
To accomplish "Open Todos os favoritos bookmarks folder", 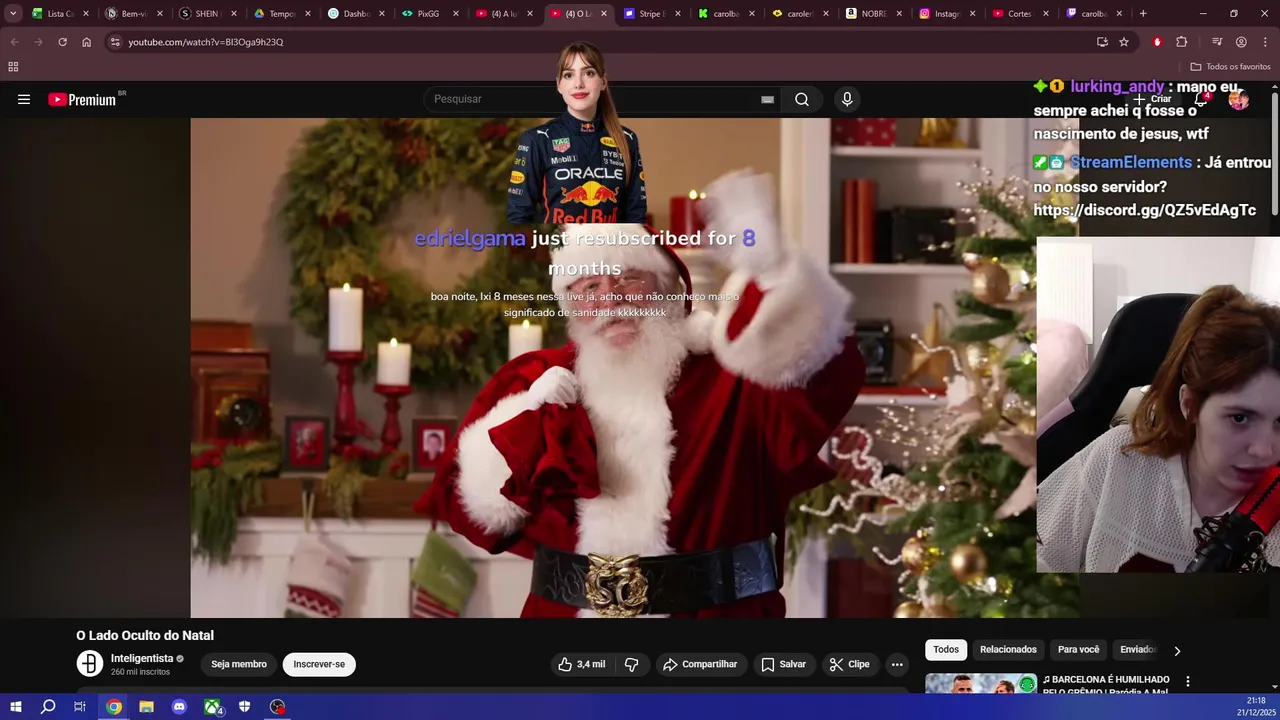I will click(x=1230, y=67).
